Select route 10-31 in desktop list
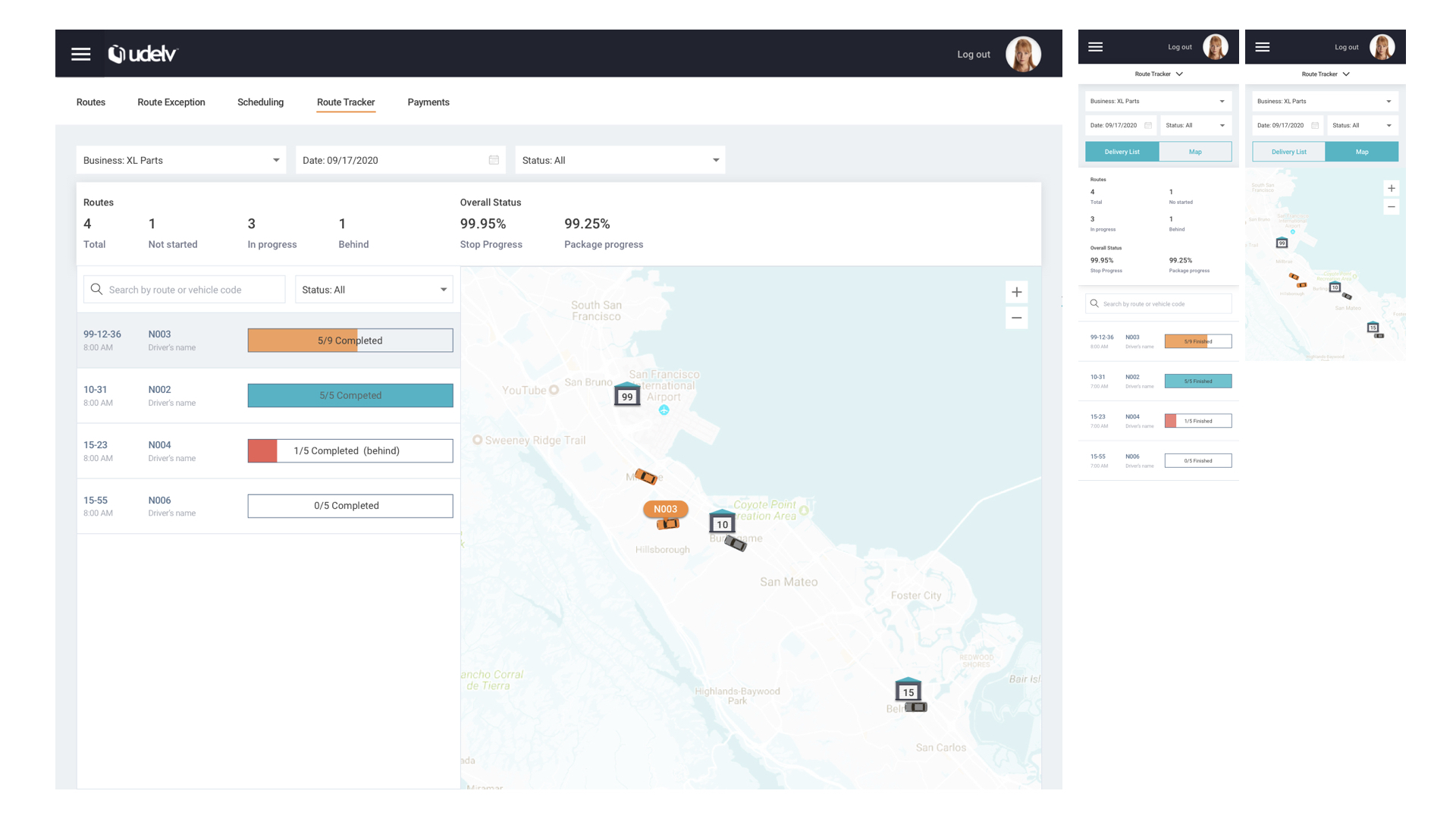This screenshot has width=1456, height=819. pyautogui.click(x=268, y=396)
